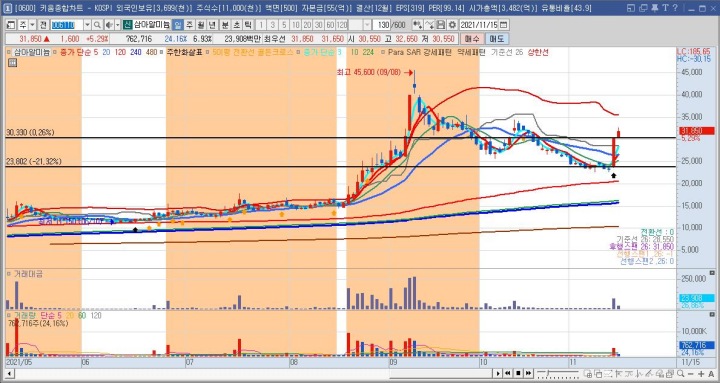
Task: Fast forward chart replay button
Action: tap(529, 373)
